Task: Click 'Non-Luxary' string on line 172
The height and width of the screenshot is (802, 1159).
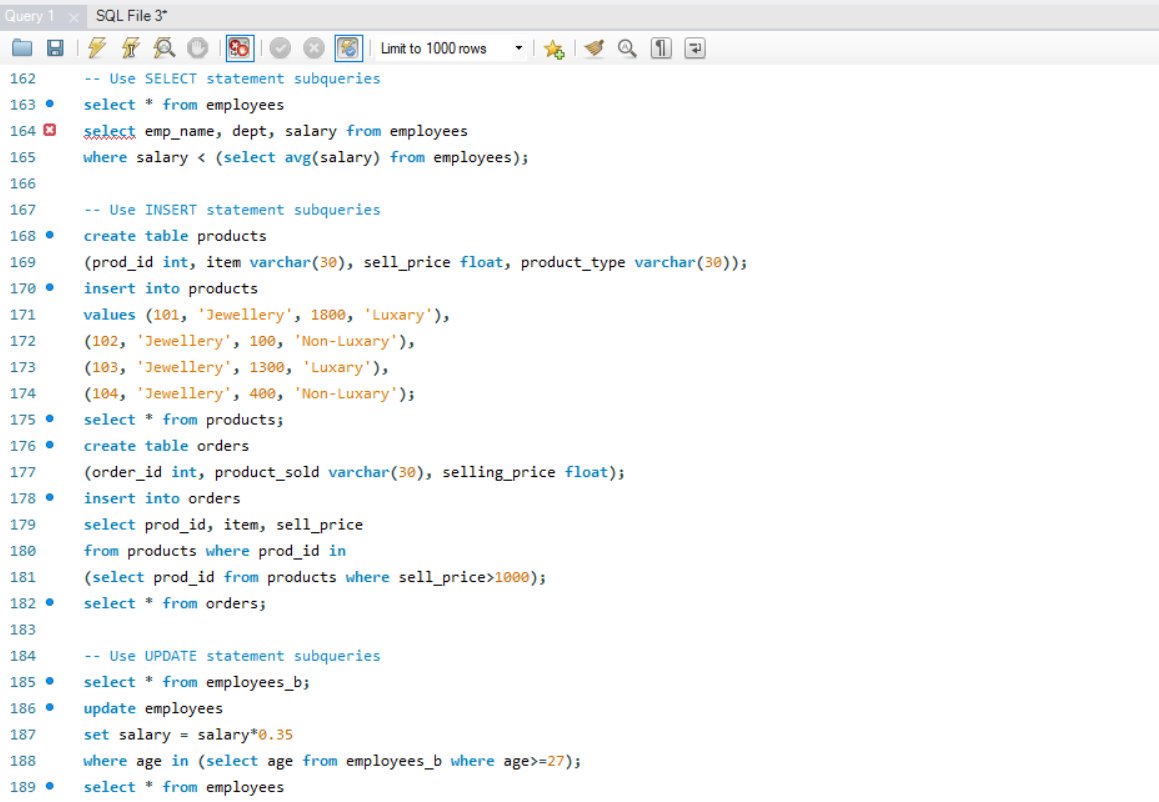Action: click(x=345, y=341)
